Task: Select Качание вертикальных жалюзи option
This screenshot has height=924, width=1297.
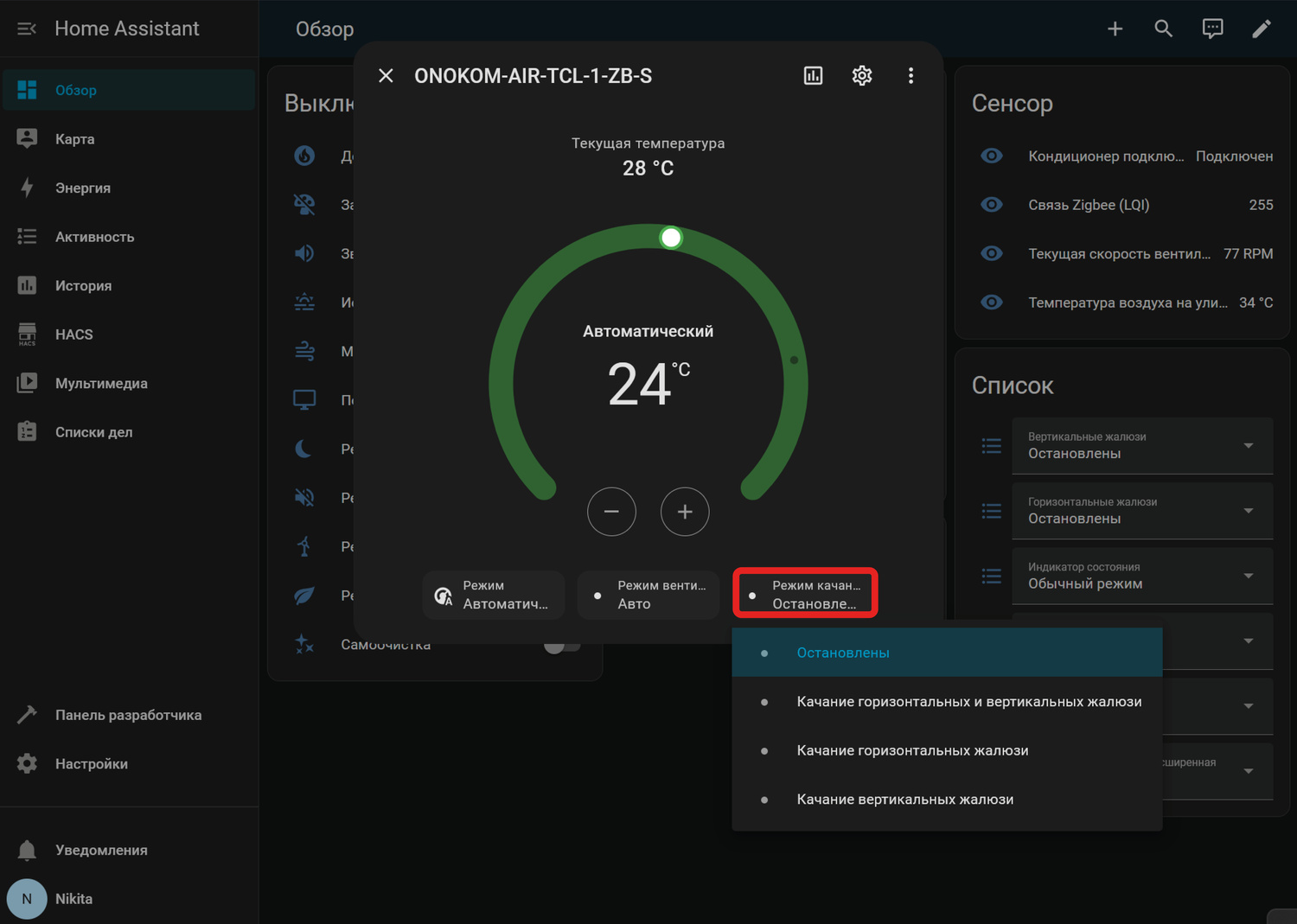Action: pyautogui.click(x=947, y=800)
